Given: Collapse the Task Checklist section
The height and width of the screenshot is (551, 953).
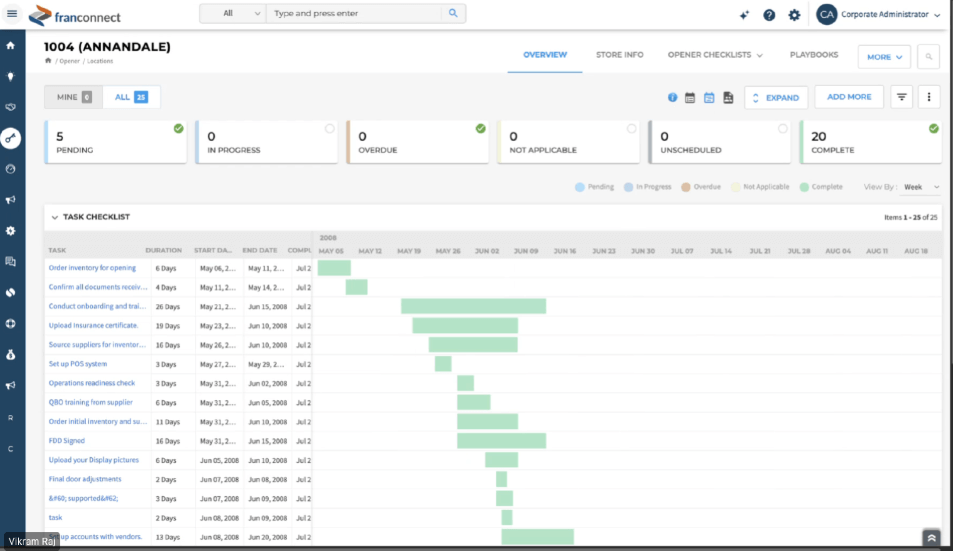Looking at the screenshot, I should [x=53, y=217].
